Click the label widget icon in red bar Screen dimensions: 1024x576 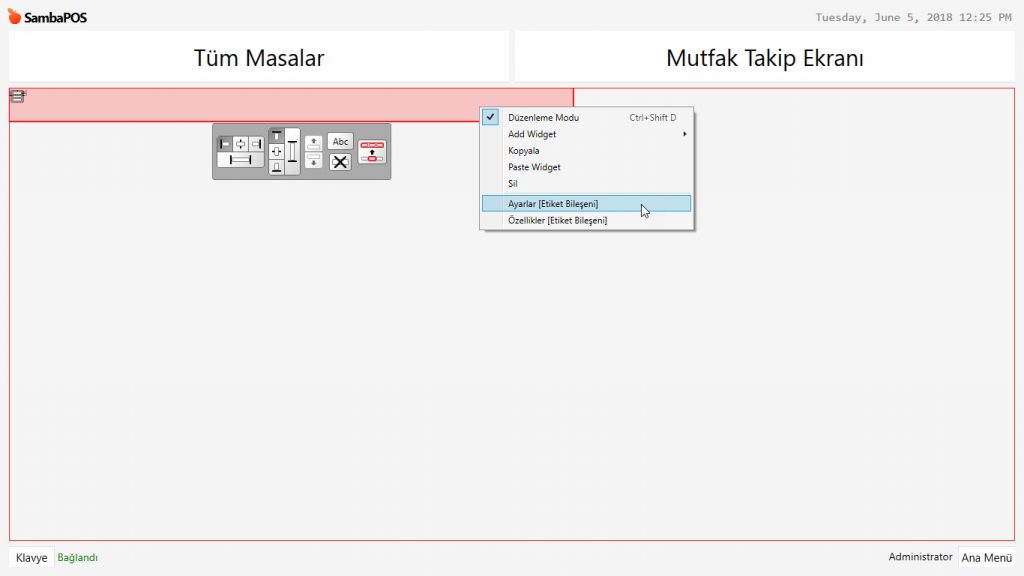pyautogui.click(x=17, y=96)
